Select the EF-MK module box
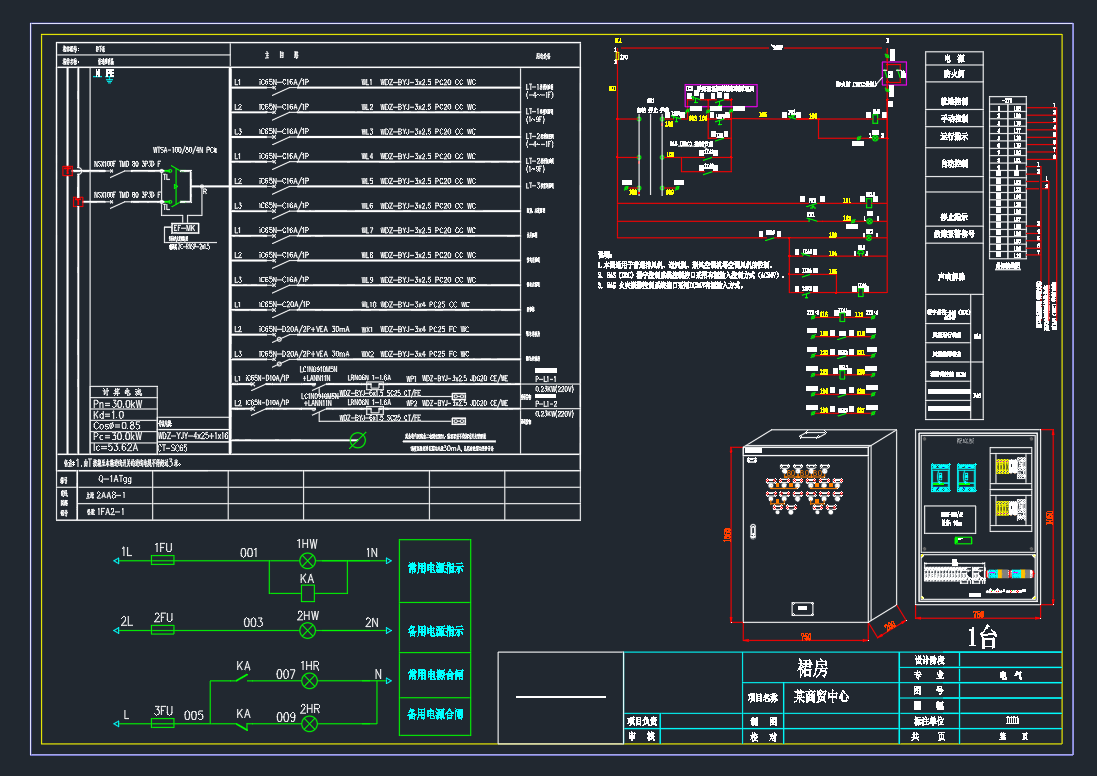1097x776 pixels. [185, 228]
